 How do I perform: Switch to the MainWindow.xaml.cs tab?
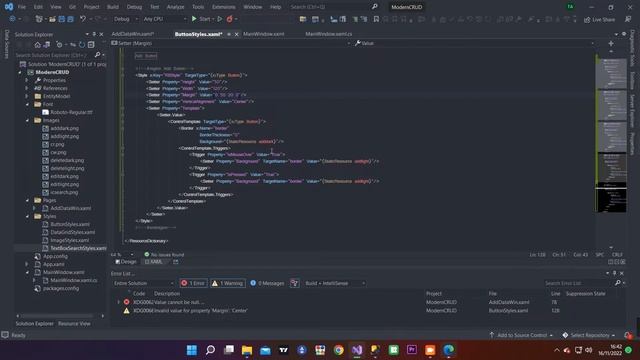point(329,34)
